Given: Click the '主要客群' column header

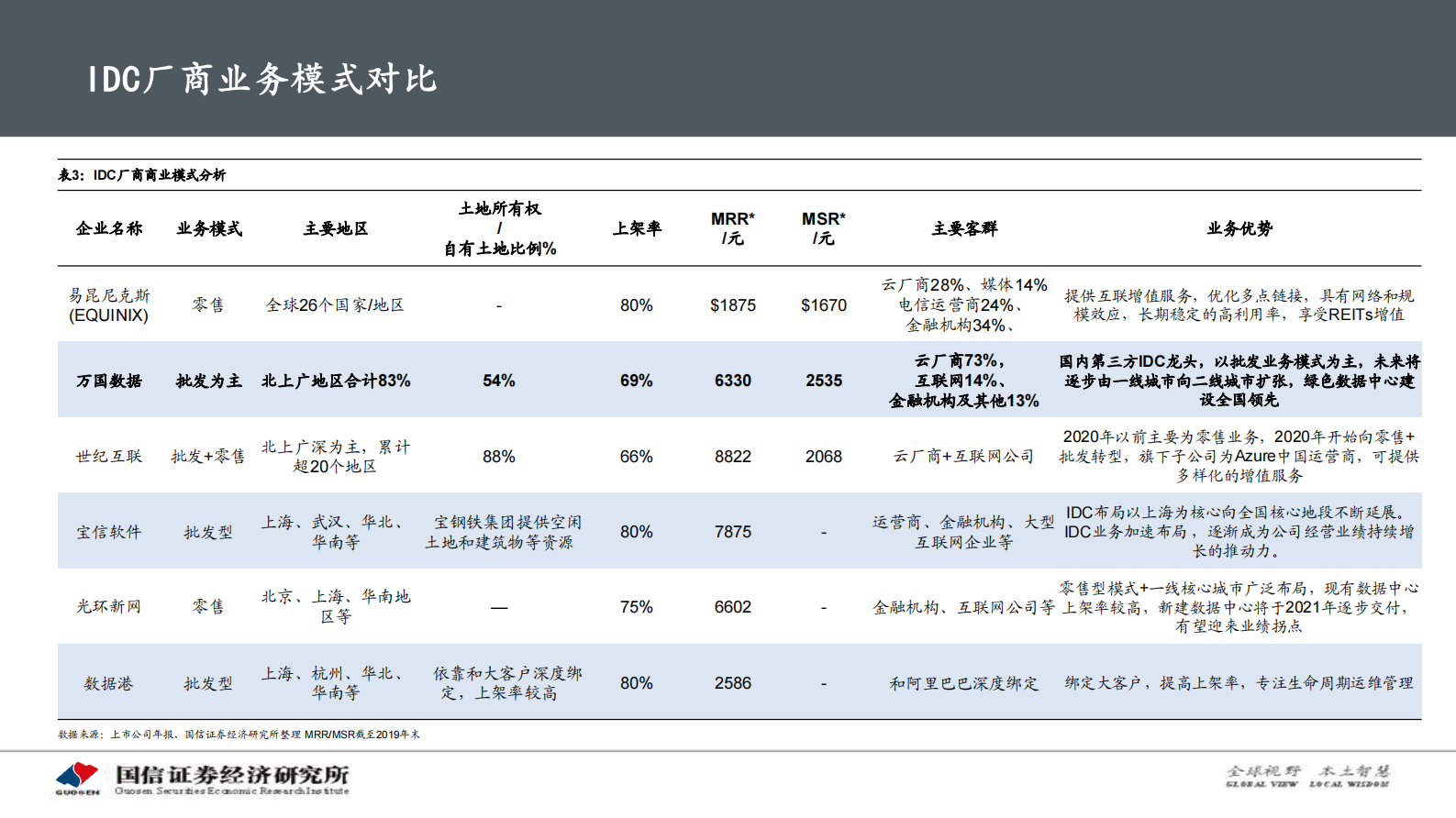Looking at the screenshot, I should pos(964,228).
